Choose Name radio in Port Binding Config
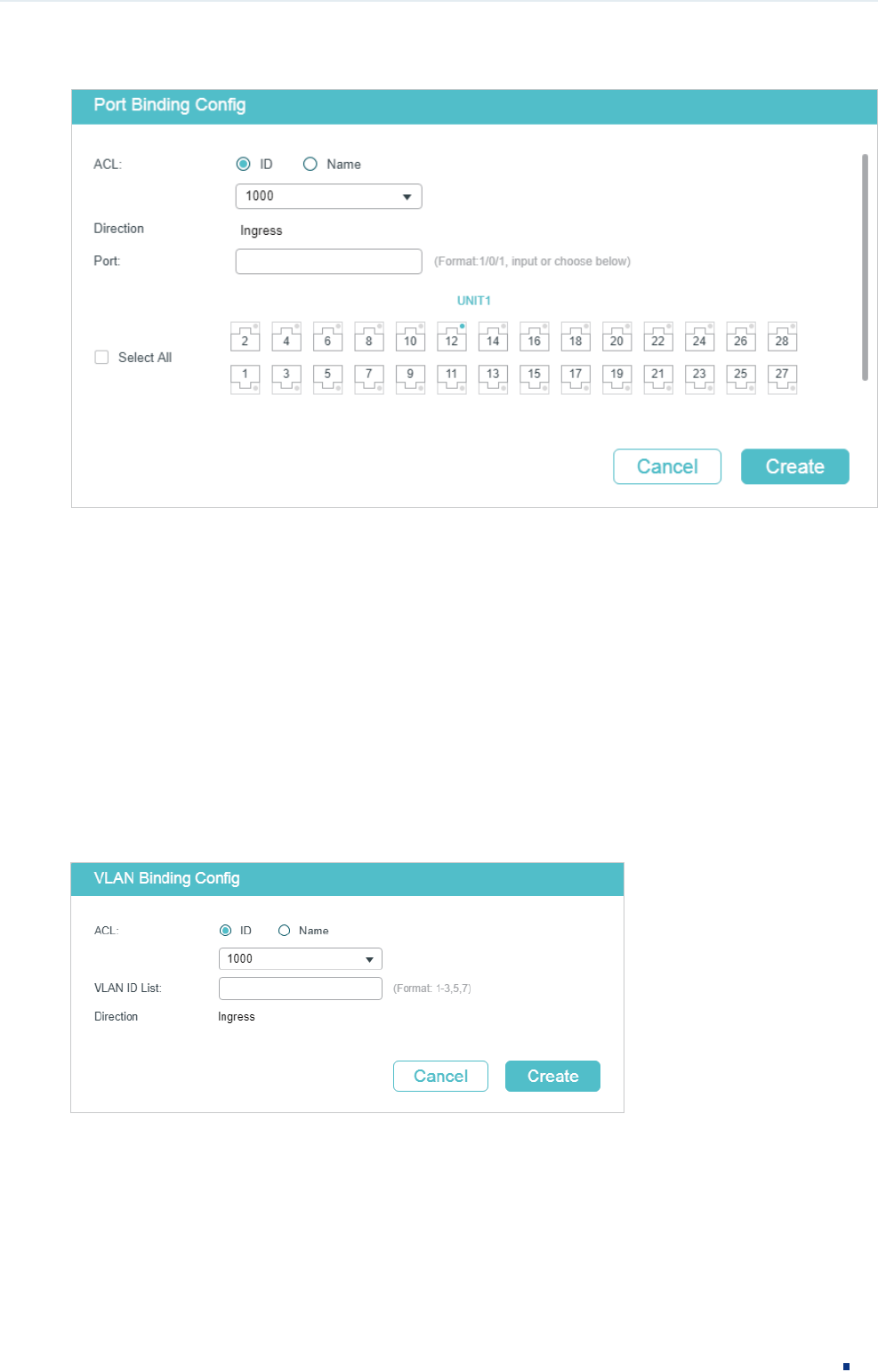Image resolution: width=878 pixels, height=1372 pixels. (310, 164)
